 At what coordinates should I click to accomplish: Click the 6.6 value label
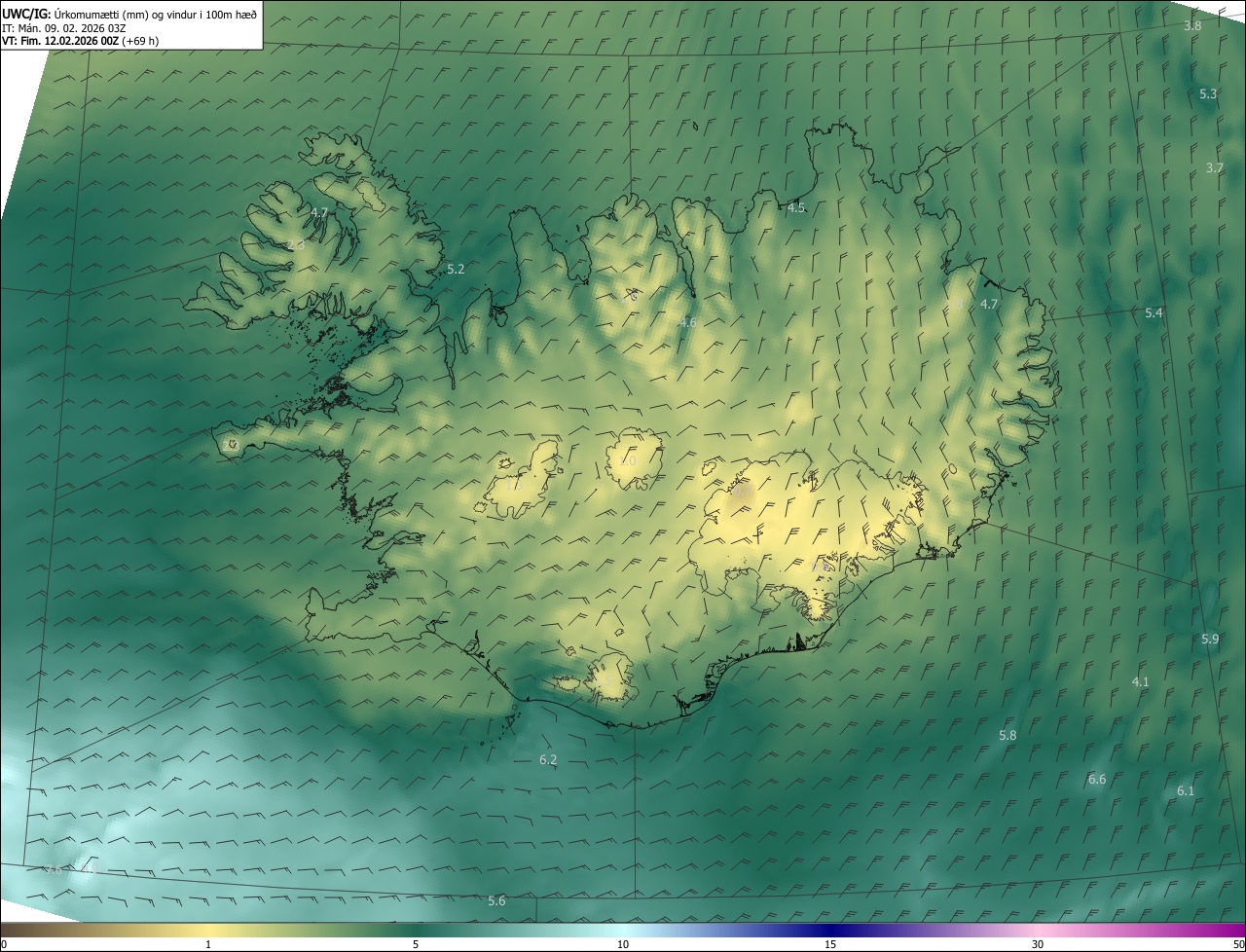click(x=1097, y=779)
